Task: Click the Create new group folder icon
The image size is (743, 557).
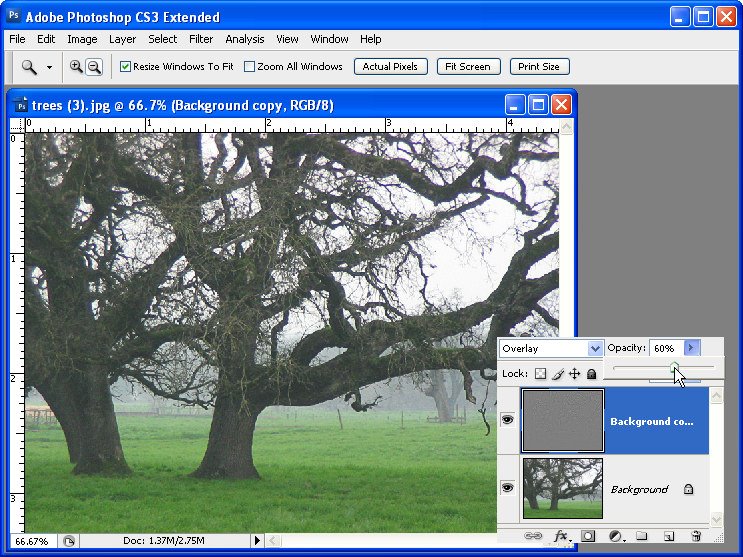Action: (x=642, y=536)
